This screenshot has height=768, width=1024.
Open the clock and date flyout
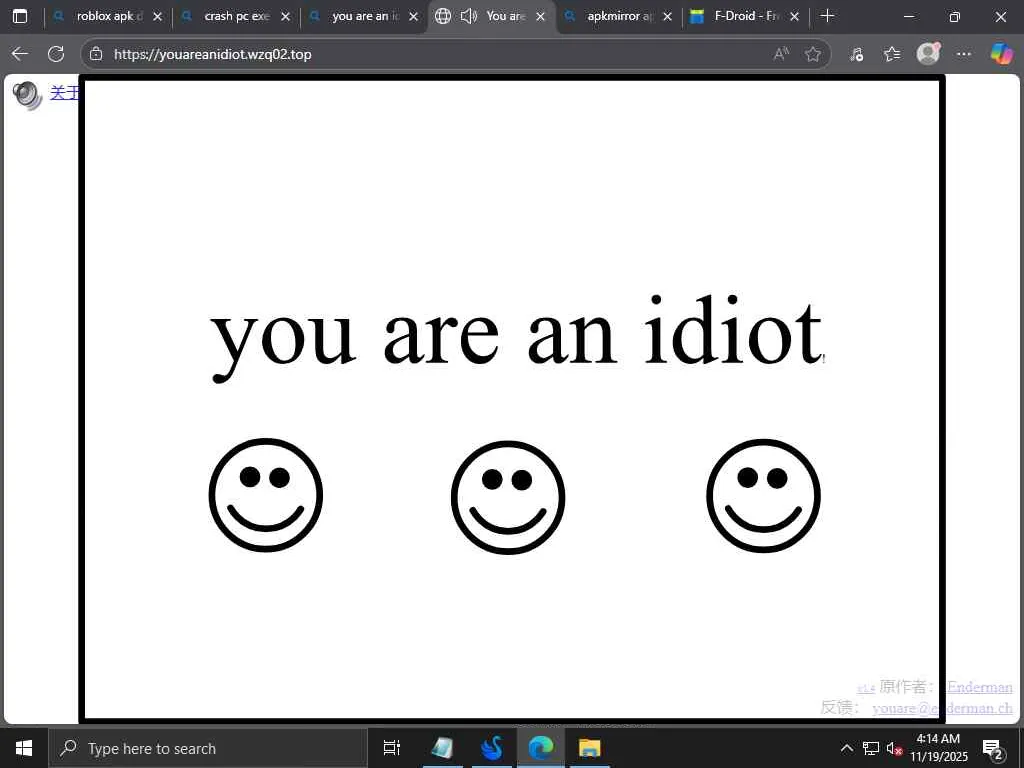click(938, 748)
